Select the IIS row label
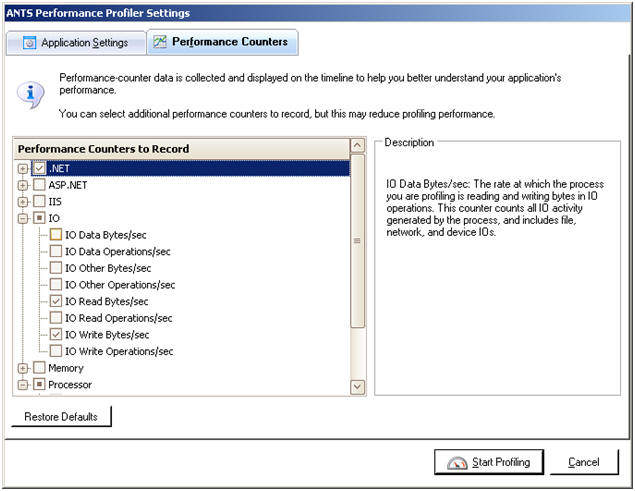 click(55, 202)
